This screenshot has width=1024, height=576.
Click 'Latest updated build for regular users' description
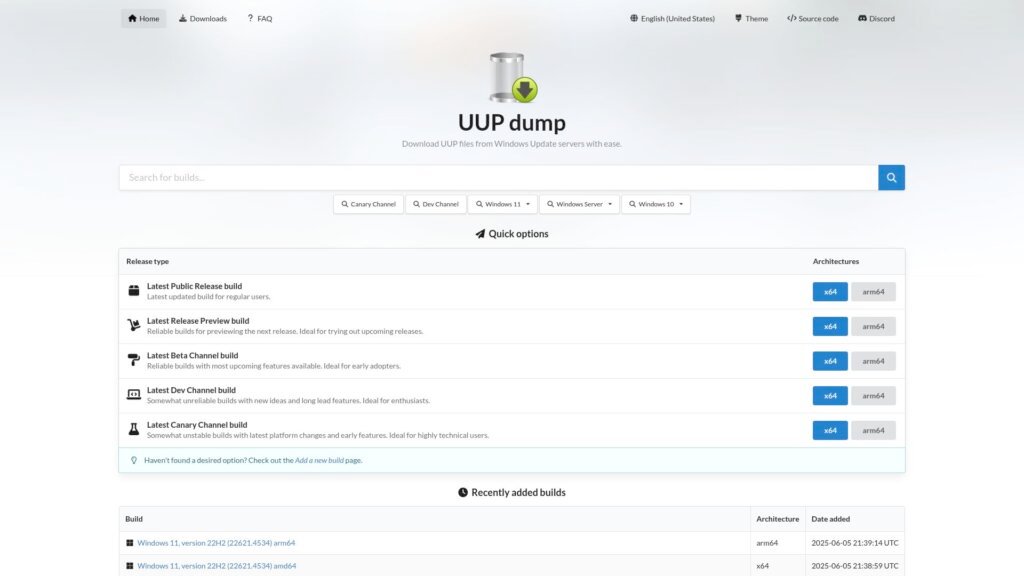point(208,296)
